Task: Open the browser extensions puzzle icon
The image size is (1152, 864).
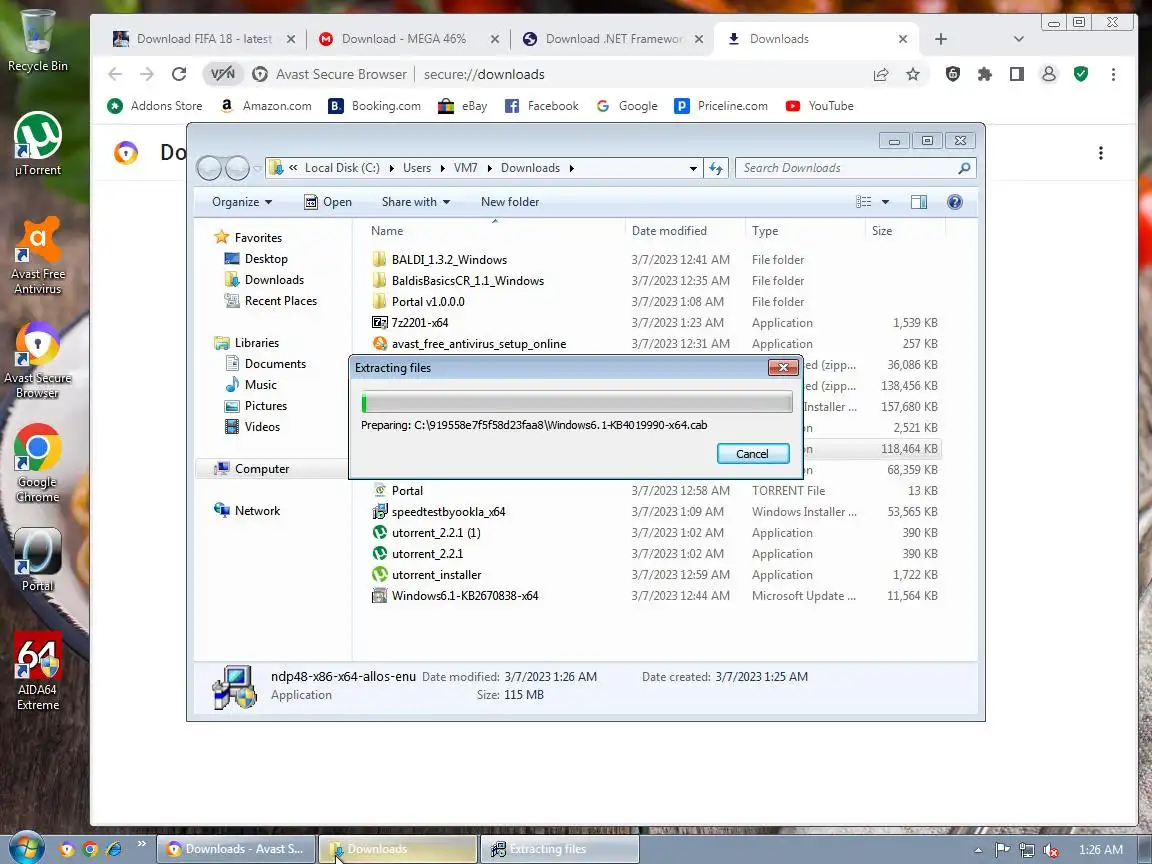Action: pyautogui.click(x=984, y=74)
